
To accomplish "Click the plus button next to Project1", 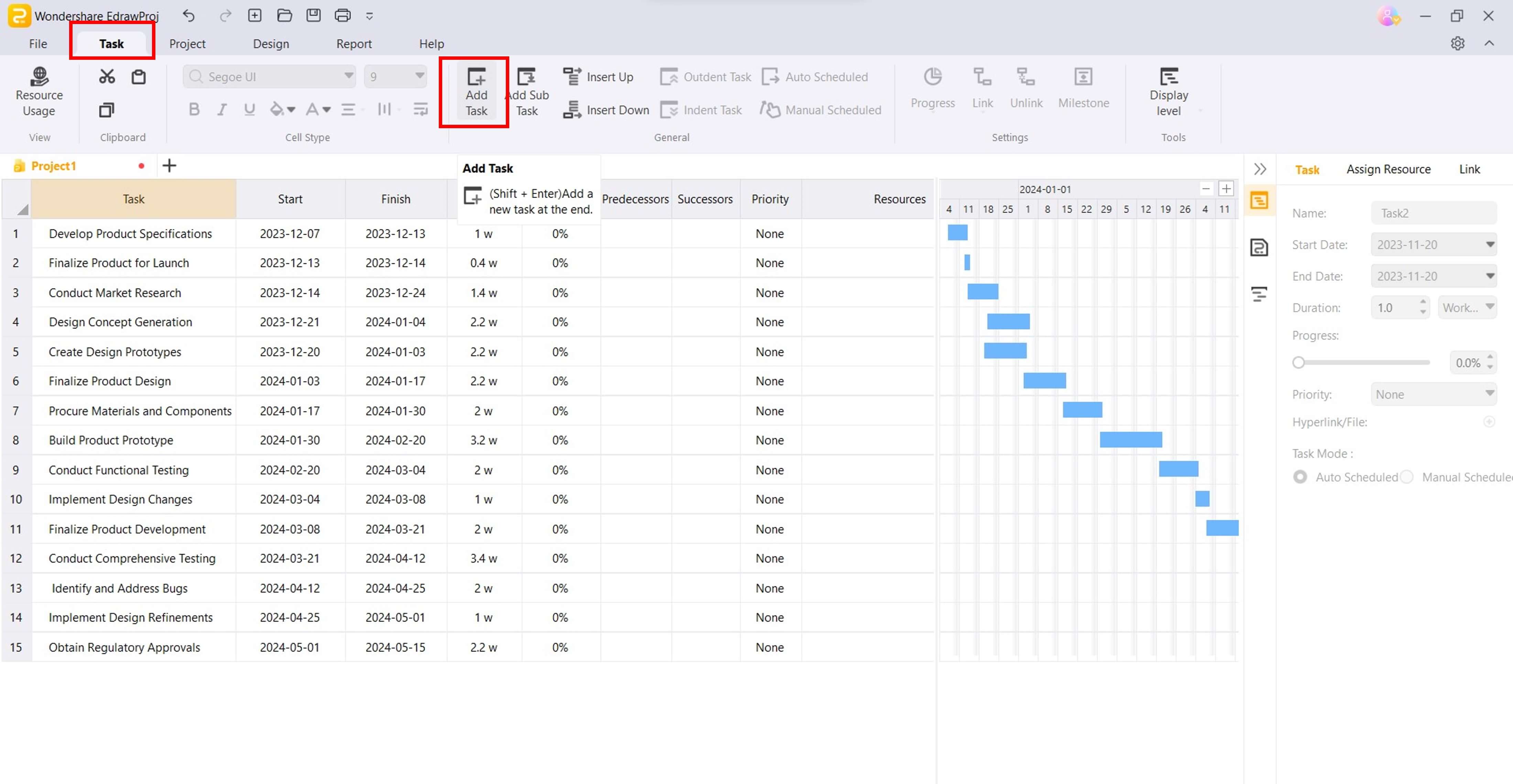I will point(169,165).
